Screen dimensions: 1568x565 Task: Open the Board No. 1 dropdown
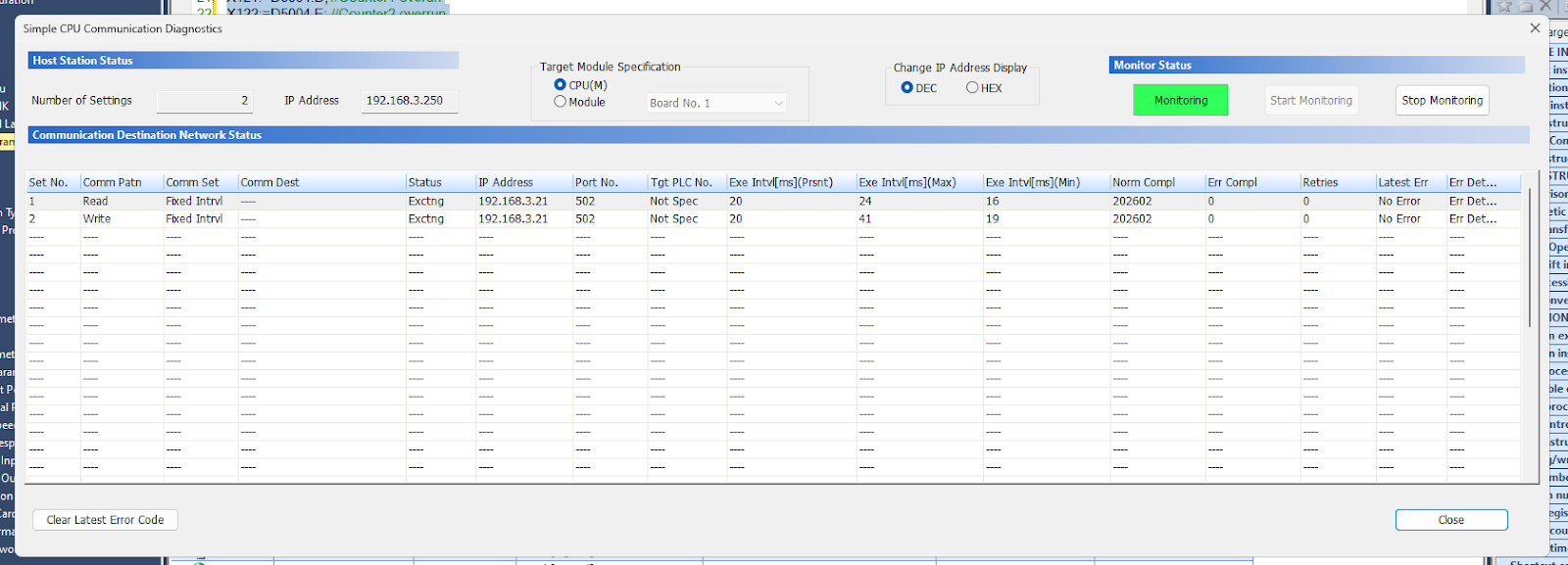(x=716, y=103)
